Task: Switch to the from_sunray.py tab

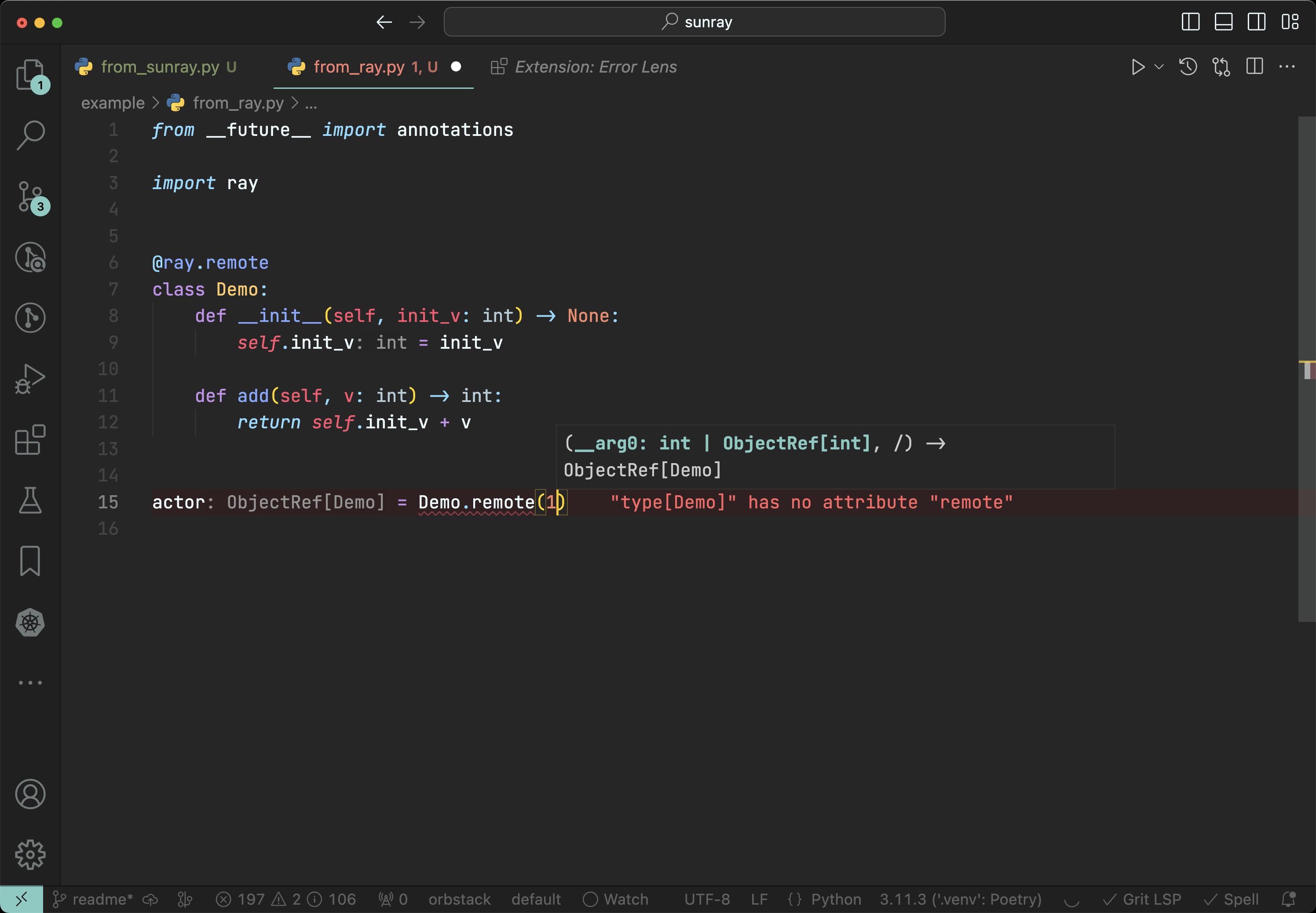Action: click(160, 67)
